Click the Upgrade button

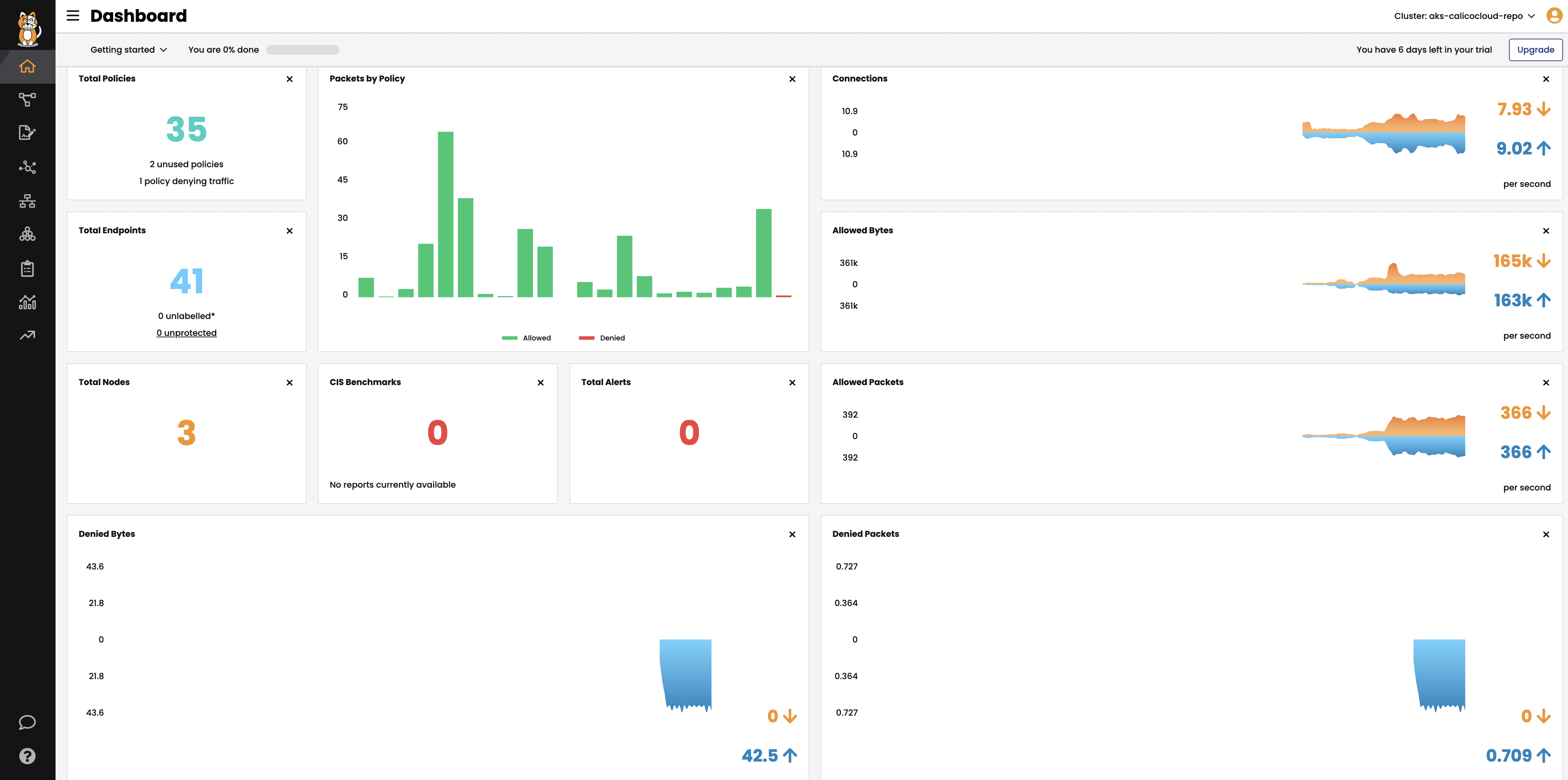[1535, 50]
